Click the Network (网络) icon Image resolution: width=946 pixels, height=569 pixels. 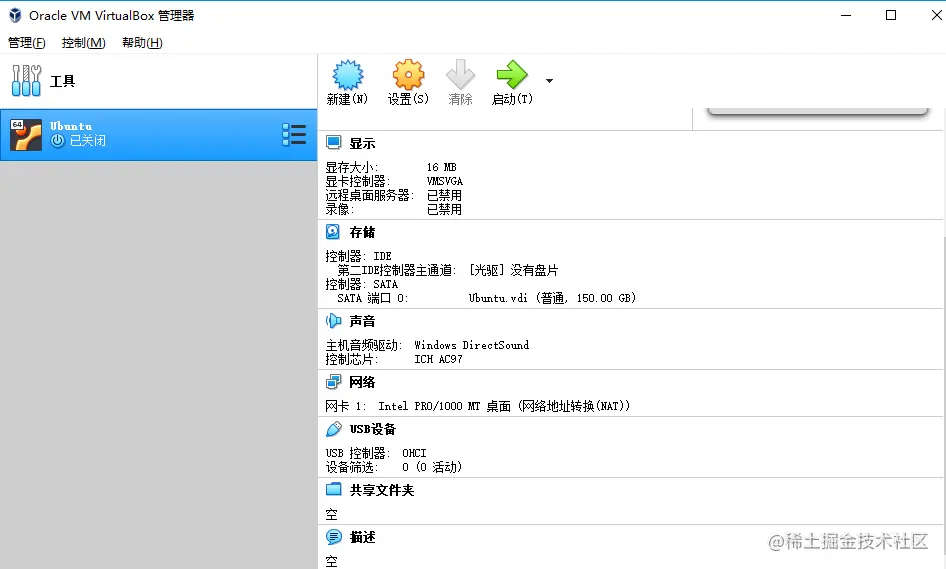tap(333, 381)
